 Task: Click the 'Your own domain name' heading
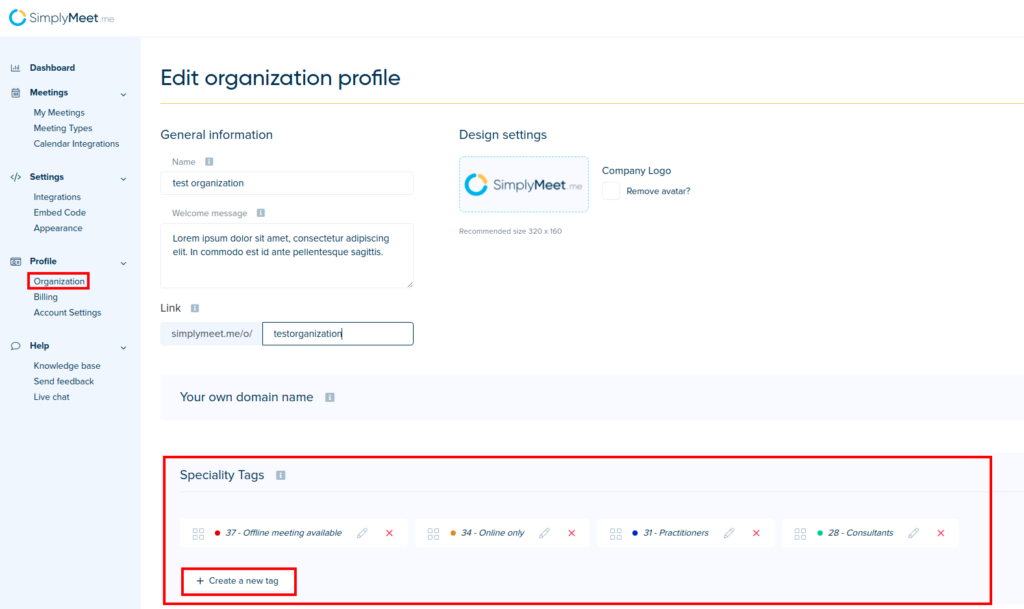(x=246, y=398)
